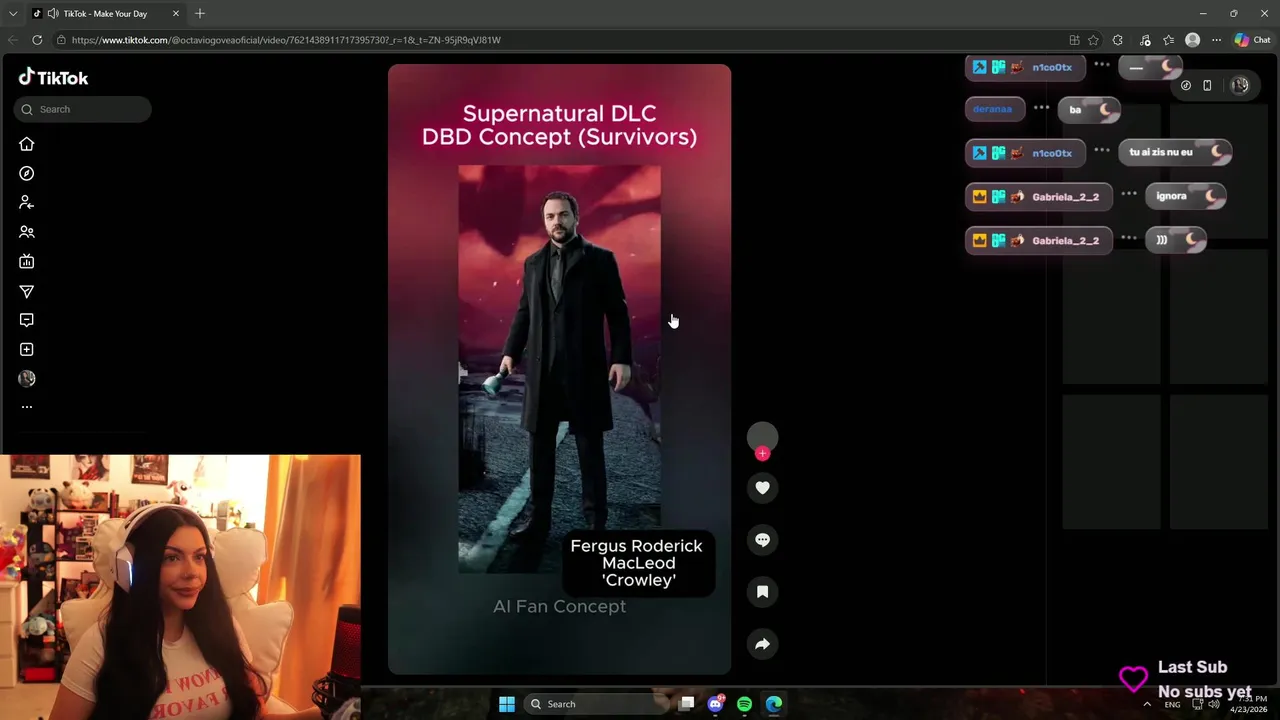The width and height of the screenshot is (1280, 720).
Task: Click the Supernatural DLC video player
Action: (x=559, y=369)
